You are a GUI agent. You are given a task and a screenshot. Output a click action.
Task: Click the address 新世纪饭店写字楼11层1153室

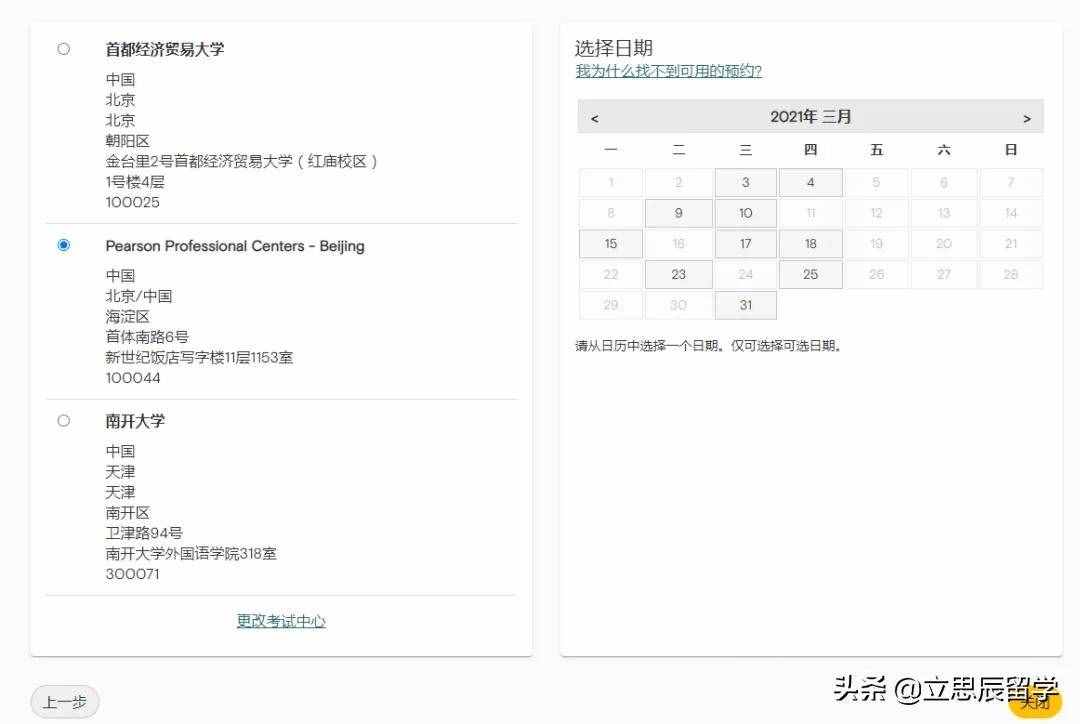[199, 358]
